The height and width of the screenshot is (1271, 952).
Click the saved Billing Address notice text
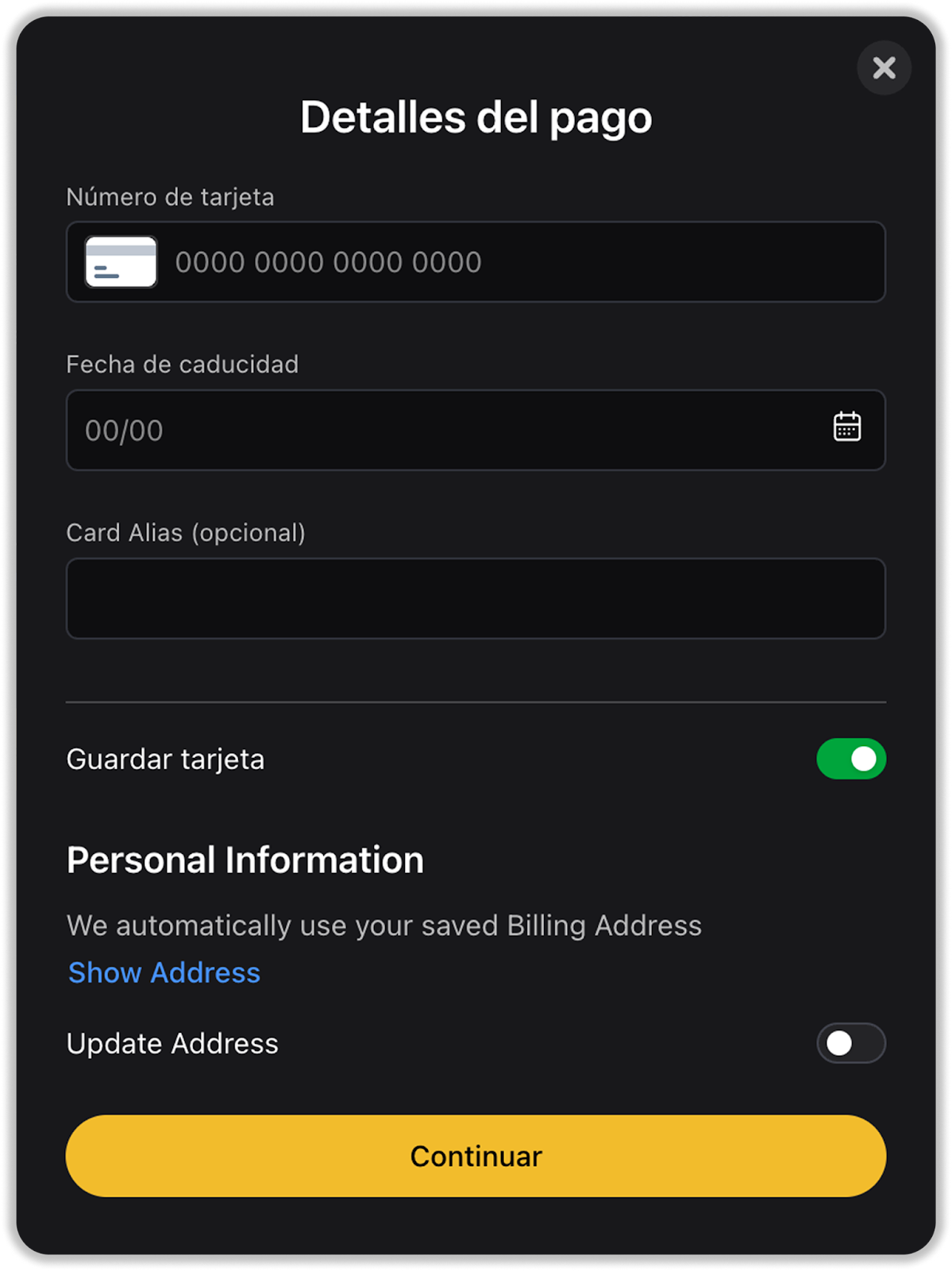point(384,926)
